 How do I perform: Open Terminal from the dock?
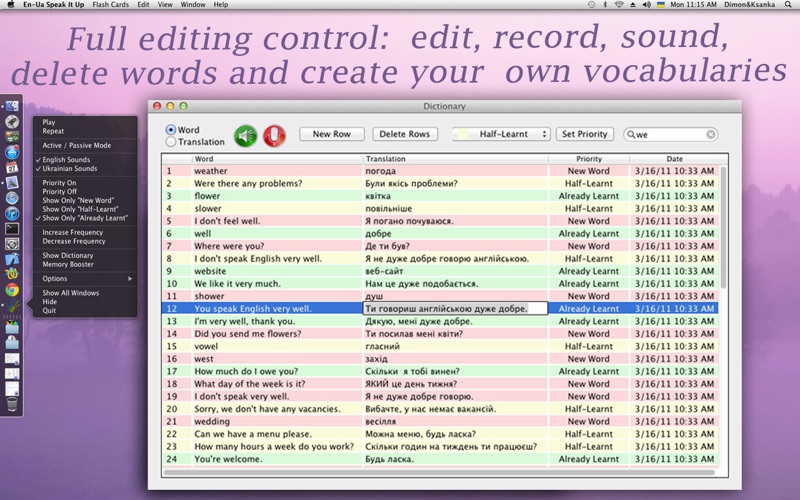[x=12, y=229]
